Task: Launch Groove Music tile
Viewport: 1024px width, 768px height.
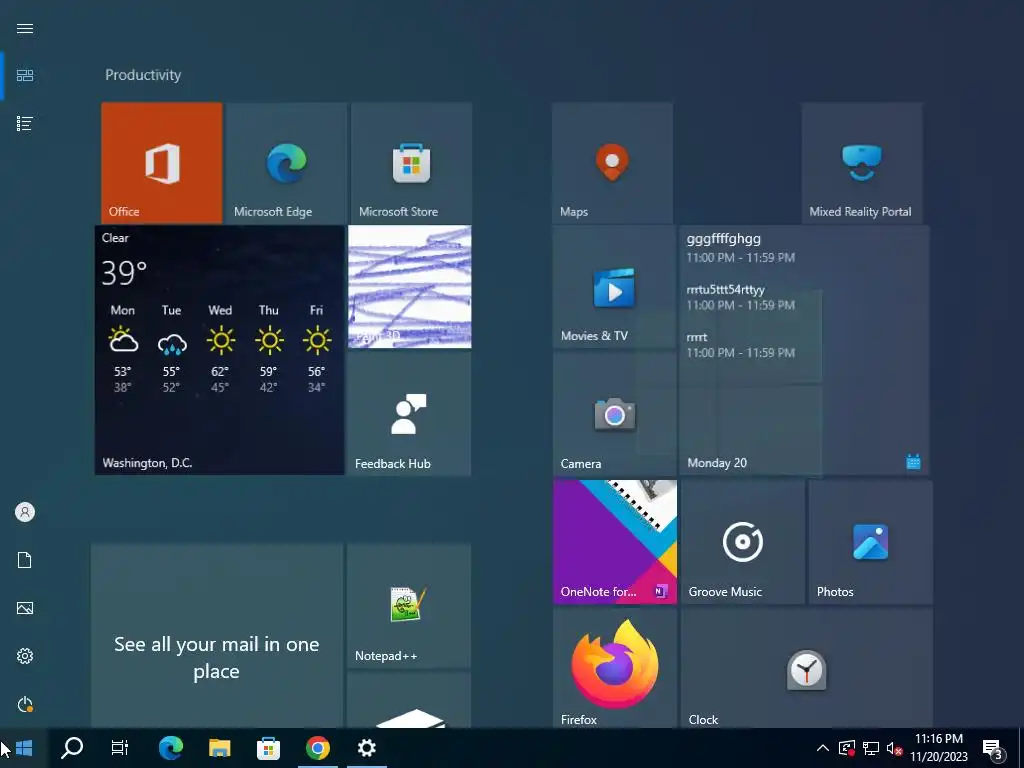Action: (x=743, y=542)
